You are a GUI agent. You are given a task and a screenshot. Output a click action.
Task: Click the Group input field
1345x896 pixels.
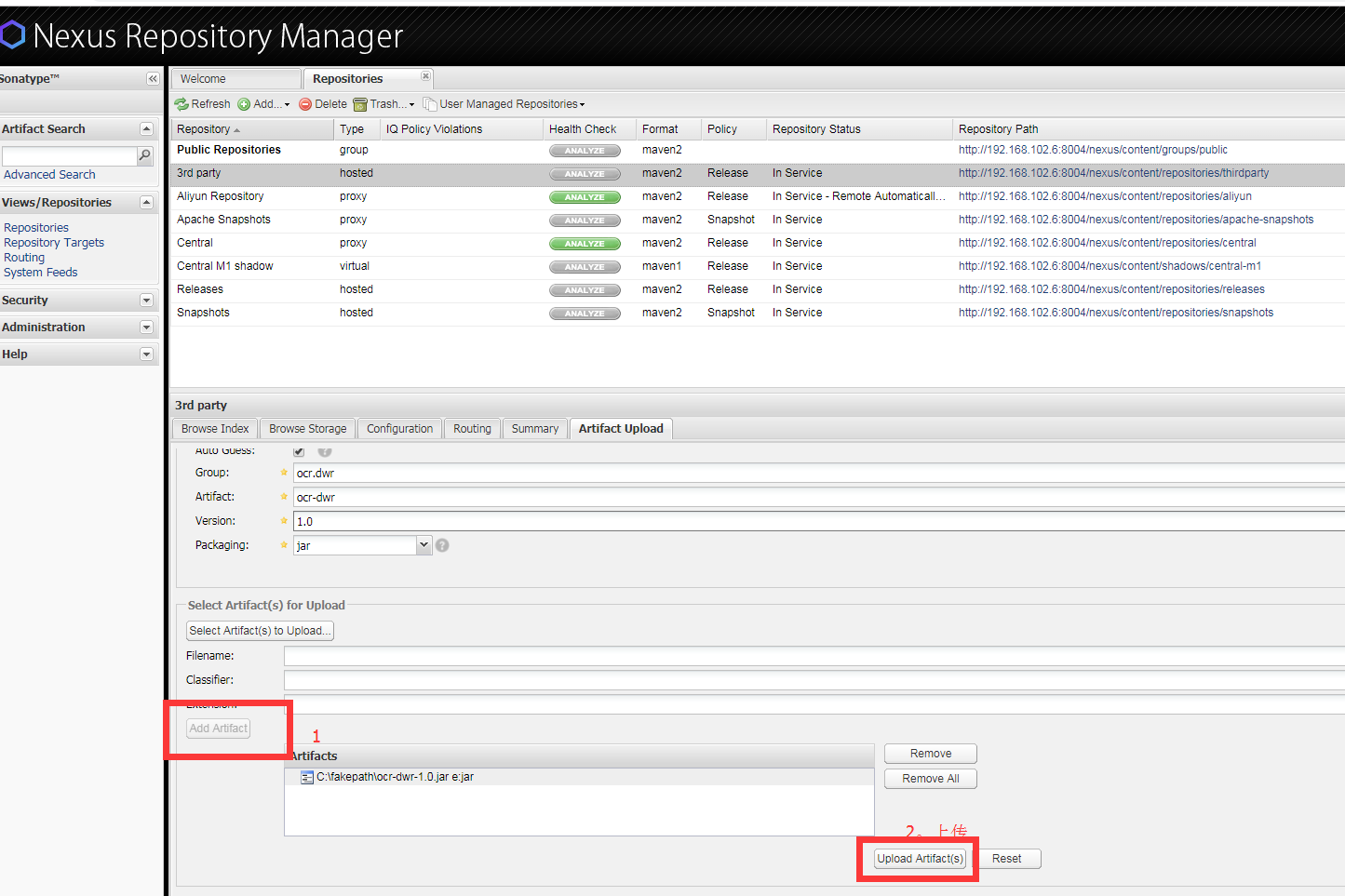point(819,474)
